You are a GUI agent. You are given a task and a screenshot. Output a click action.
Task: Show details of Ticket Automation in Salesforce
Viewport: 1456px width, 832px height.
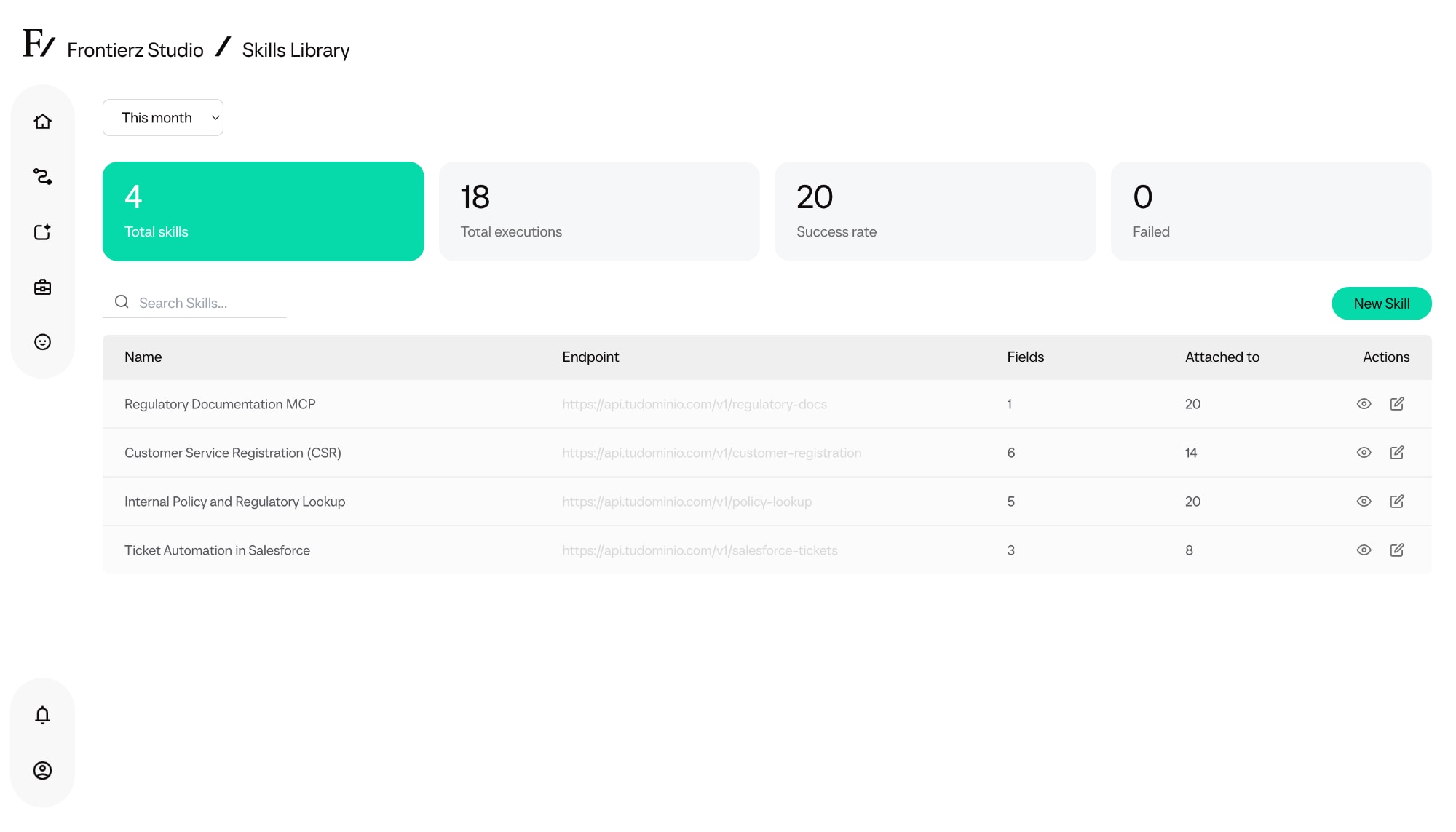click(x=1364, y=550)
